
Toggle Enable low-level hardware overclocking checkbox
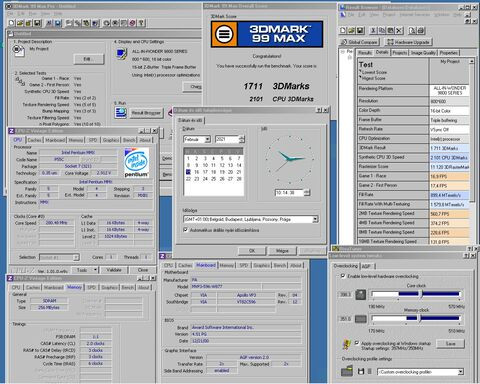tap(343, 276)
